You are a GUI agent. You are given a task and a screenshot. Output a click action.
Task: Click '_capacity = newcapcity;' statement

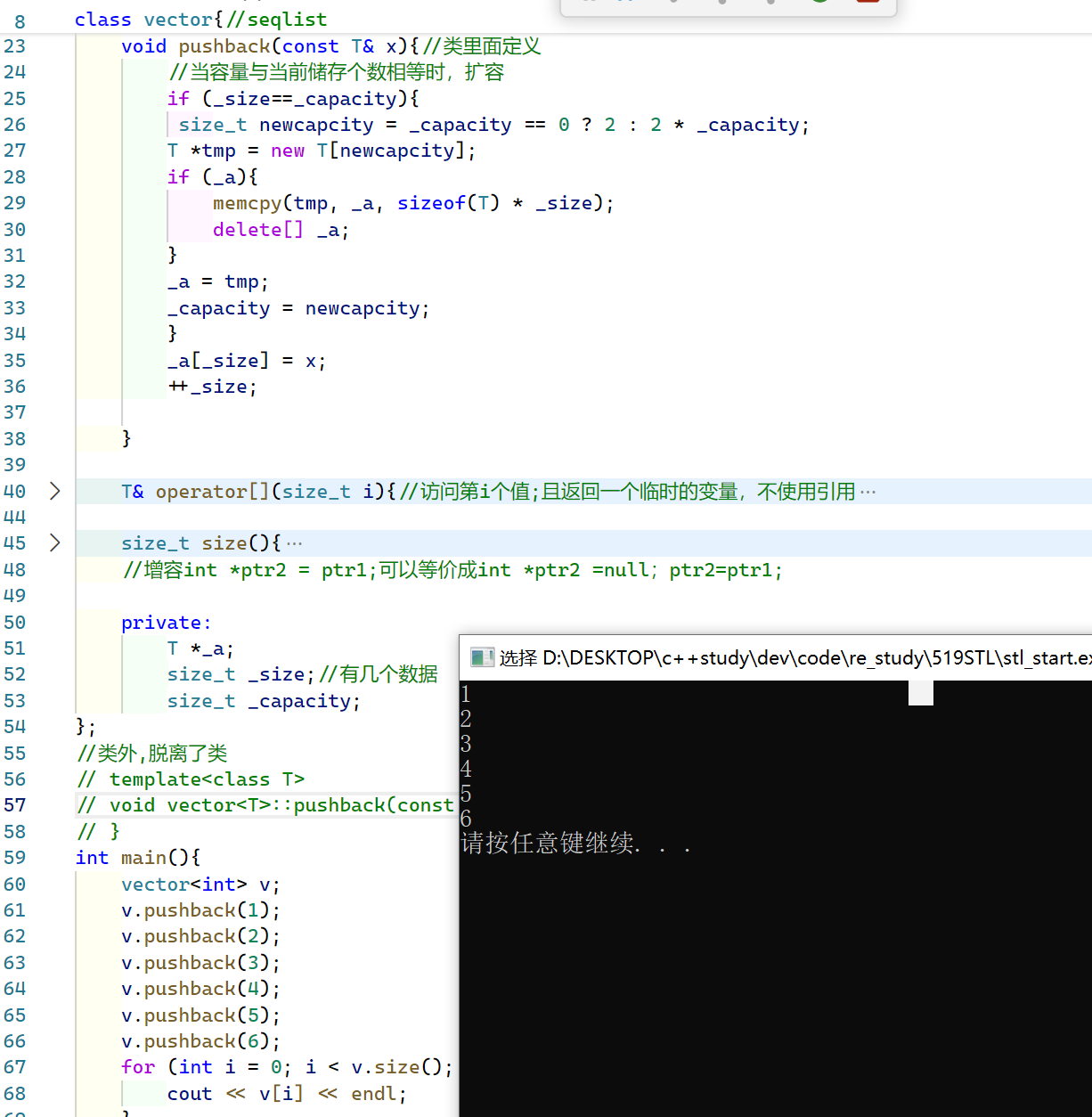pyautogui.click(x=298, y=308)
